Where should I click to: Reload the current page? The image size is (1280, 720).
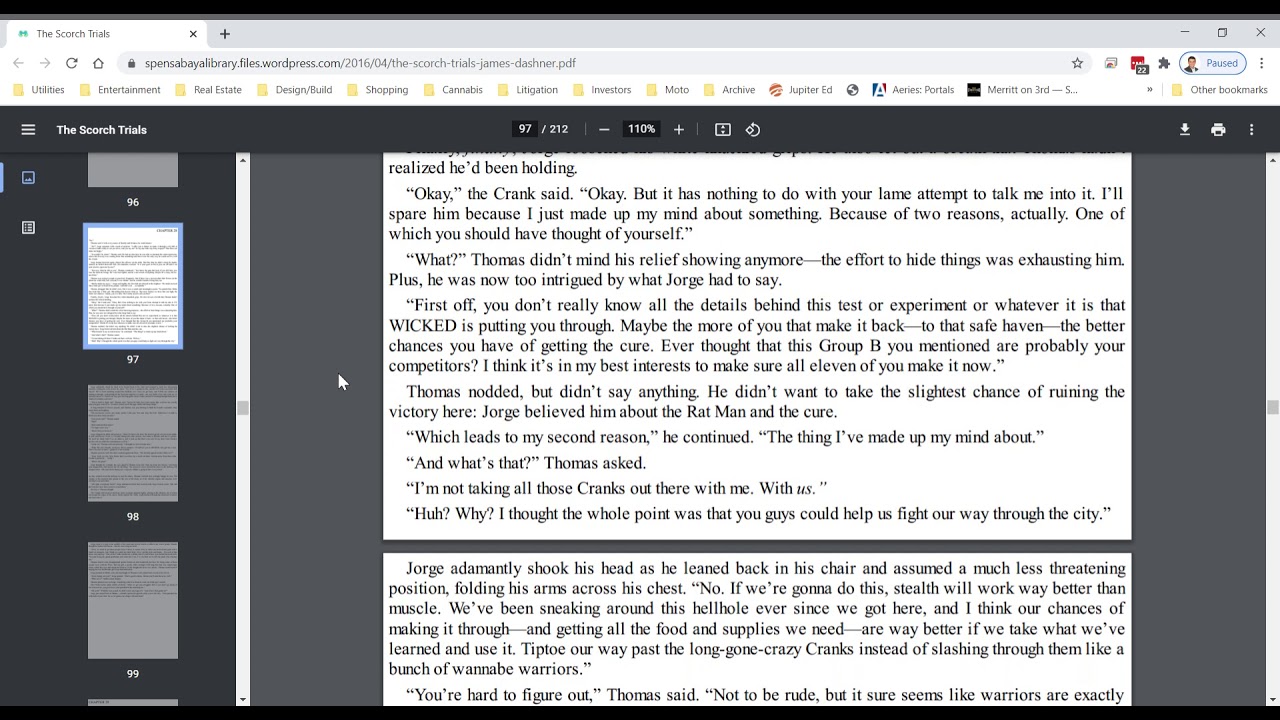pyautogui.click(x=72, y=63)
